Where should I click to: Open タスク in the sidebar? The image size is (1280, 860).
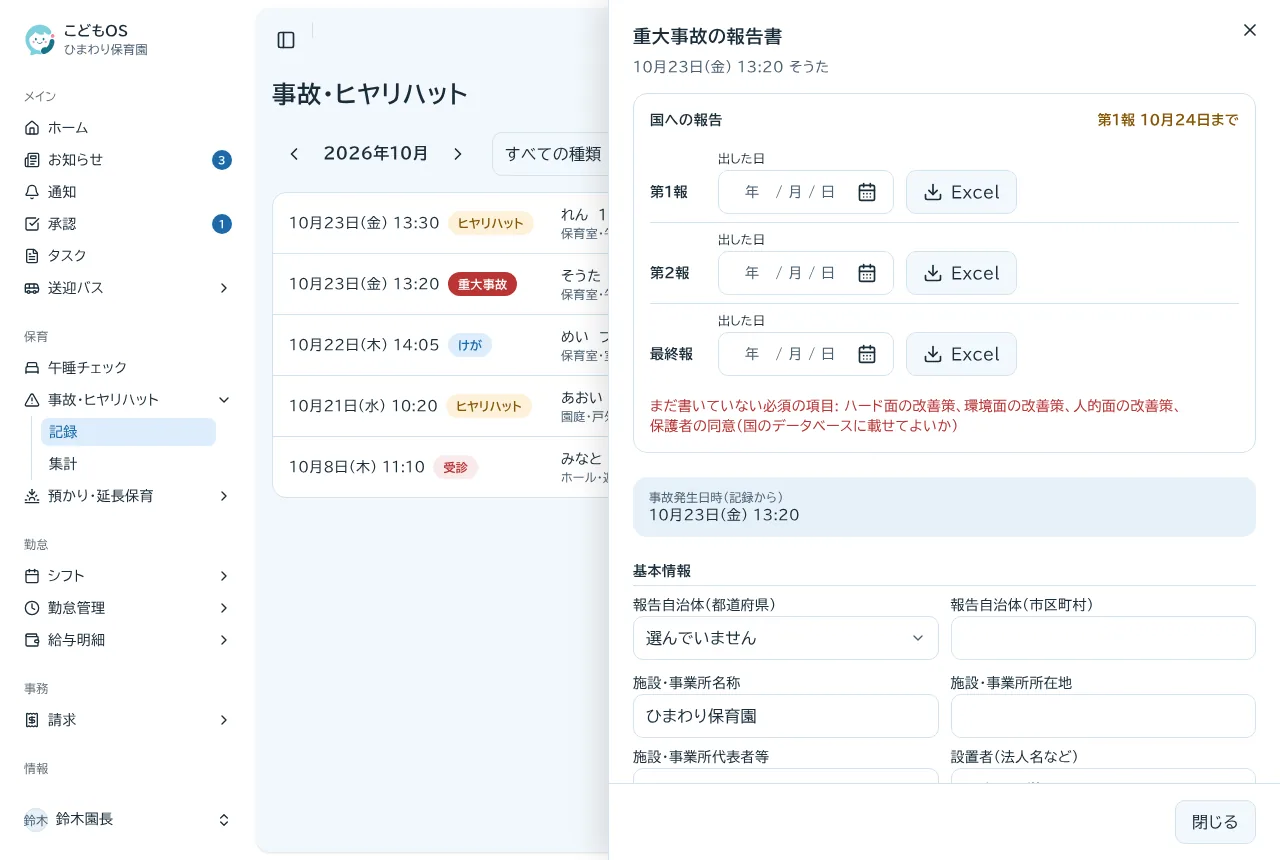(x=128, y=256)
